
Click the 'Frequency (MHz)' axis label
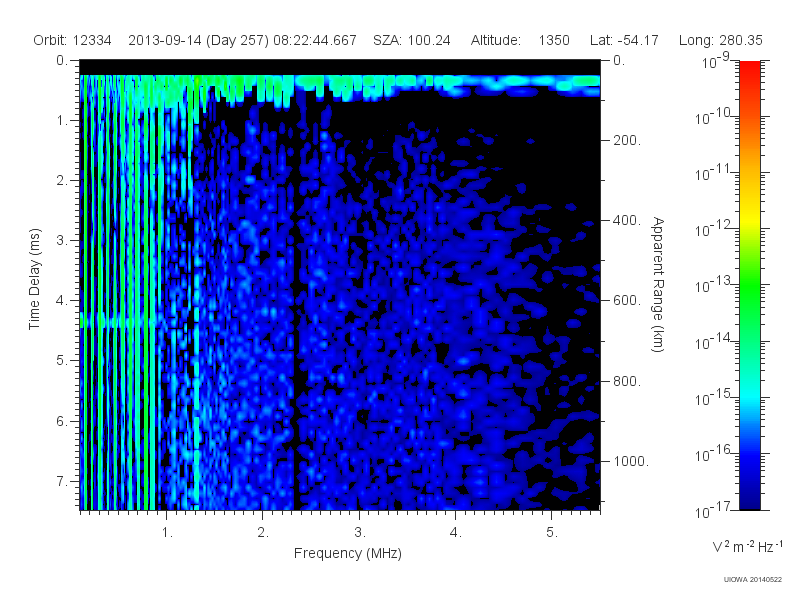point(347,553)
